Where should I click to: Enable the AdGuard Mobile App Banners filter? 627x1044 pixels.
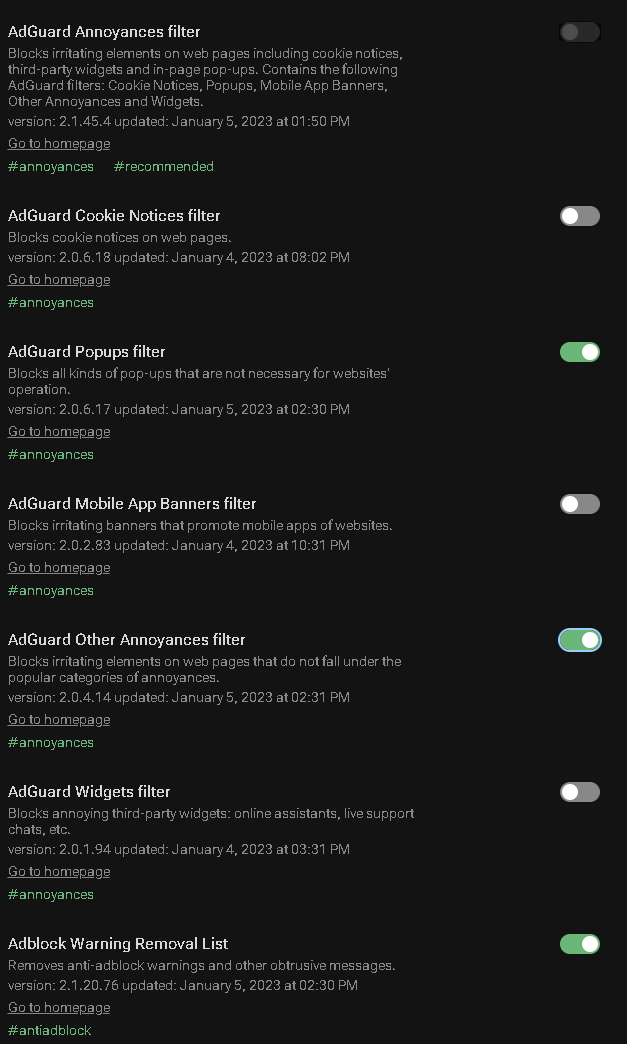click(x=579, y=504)
